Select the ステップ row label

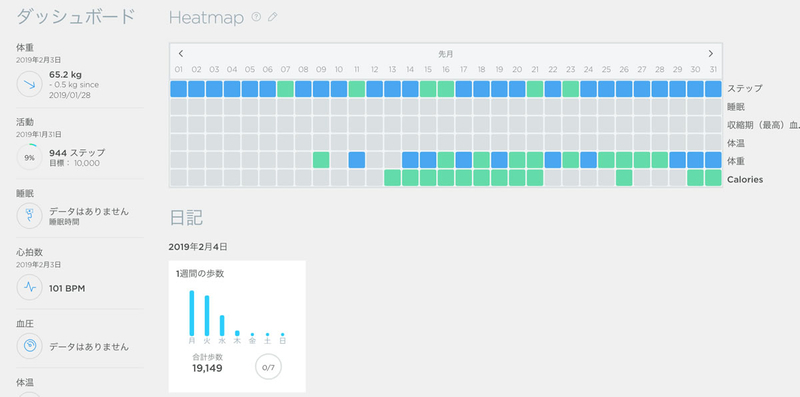click(745, 88)
